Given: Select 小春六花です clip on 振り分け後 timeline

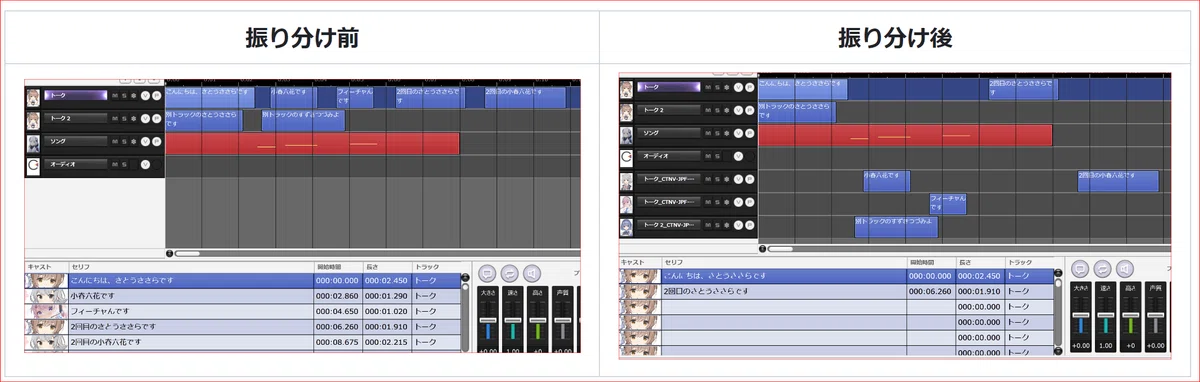Looking at the screenshot, I should click(886, 181).
